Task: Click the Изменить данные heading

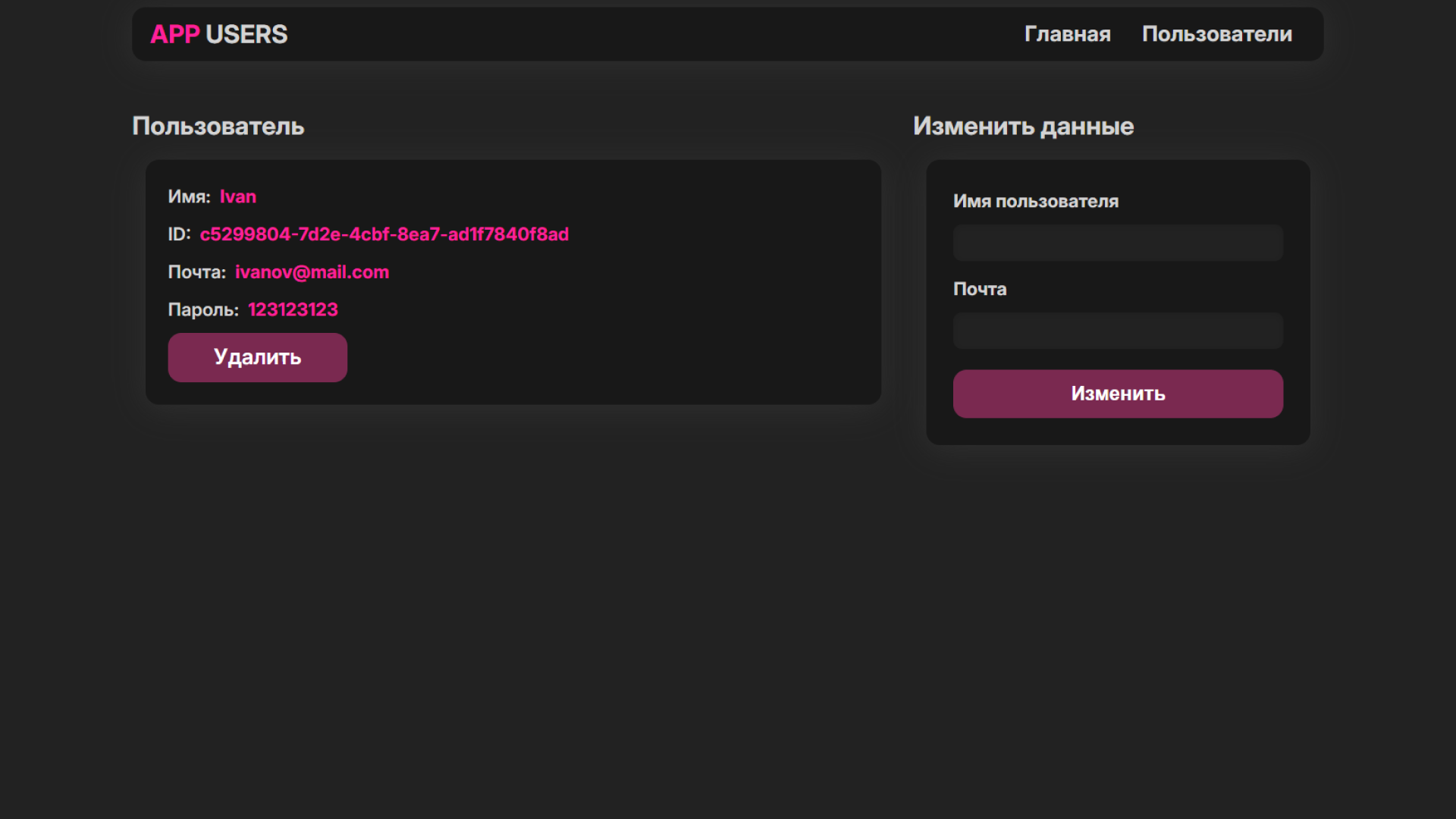Action: [x=1023, y=126]
